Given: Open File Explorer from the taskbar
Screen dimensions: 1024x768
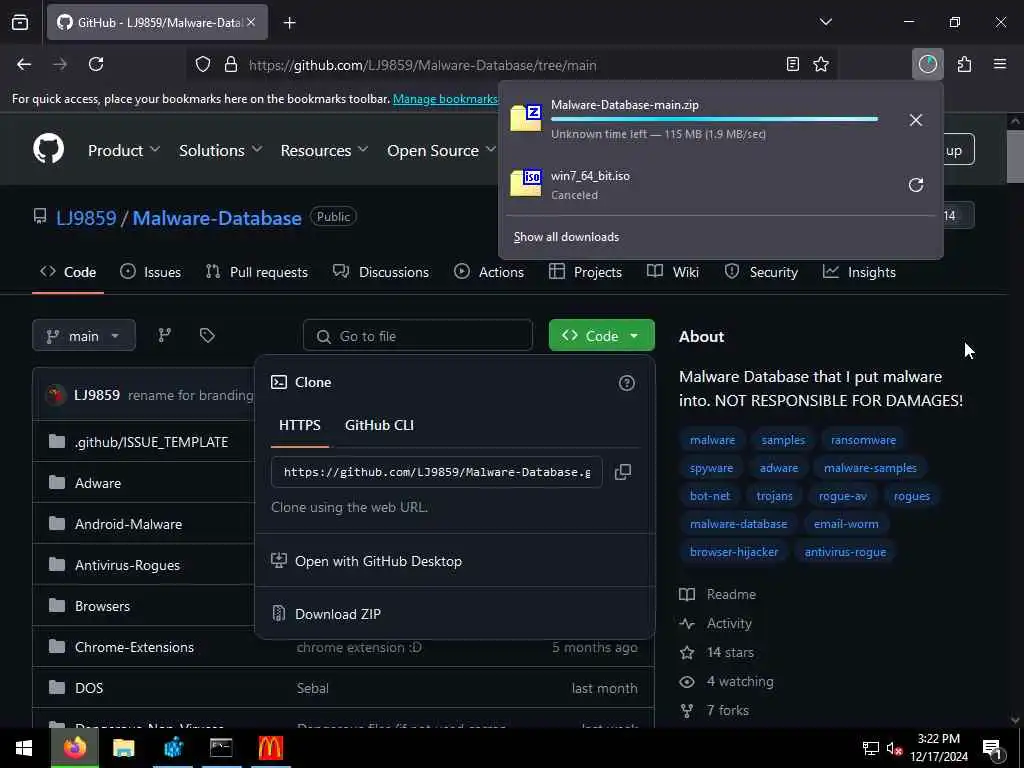Looking at the screenshot, I should coord(123,748).
